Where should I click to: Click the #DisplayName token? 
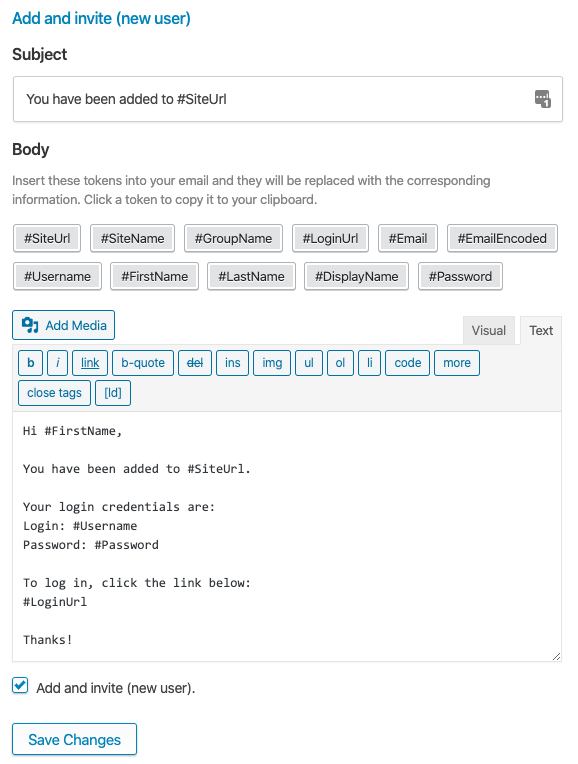356,276
